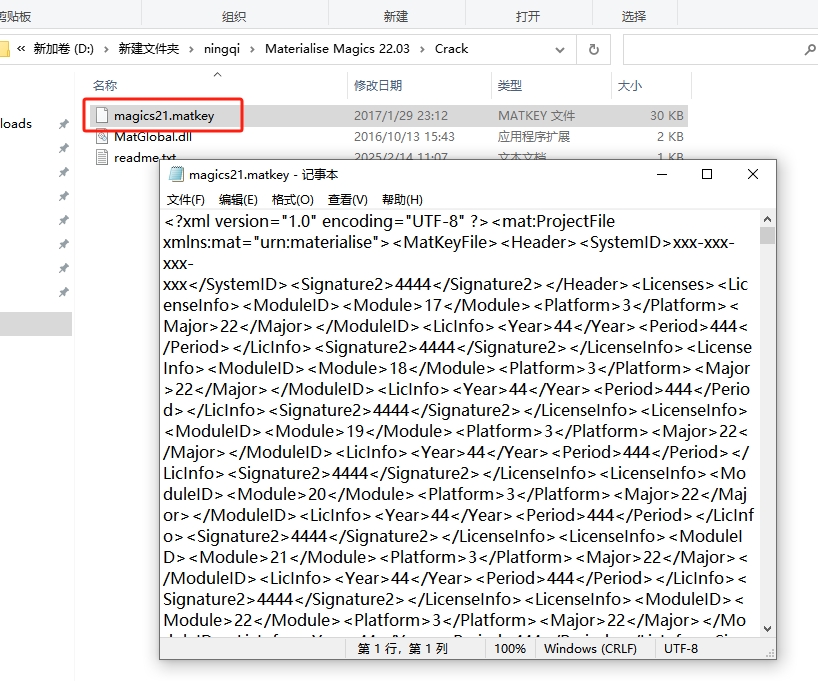Click the folder icon in address bar

(4, 49)
